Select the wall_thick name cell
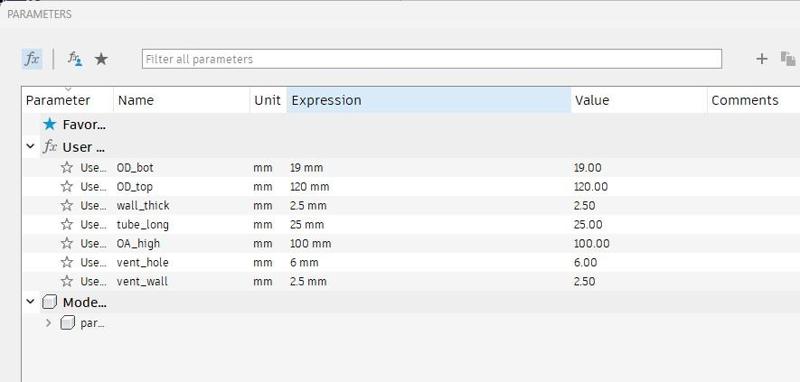800x382 pixels. [x=143, y=206]
